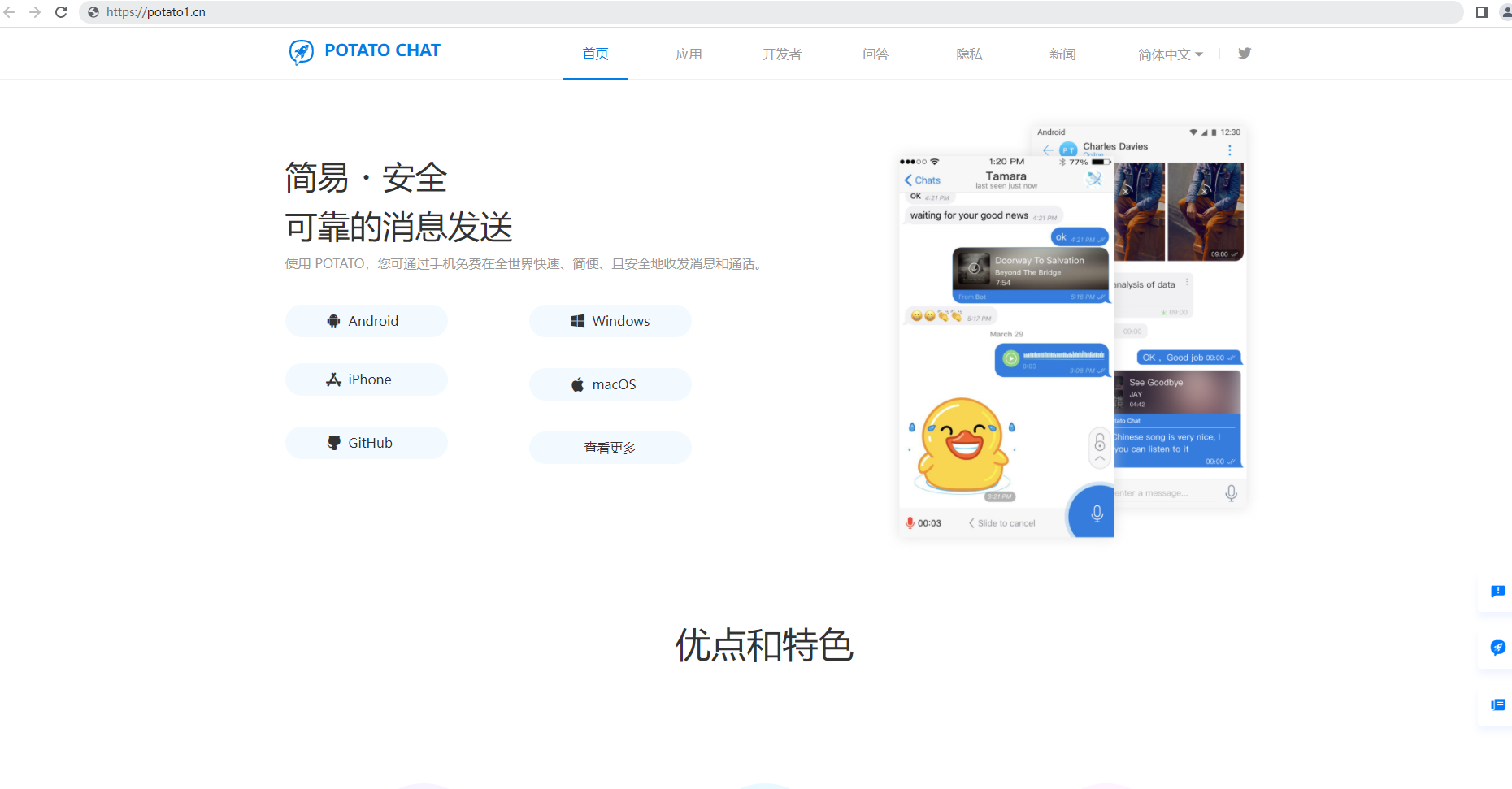Click 查看更多 to see more downloads
Viewport: 1512px width, 789px height.
[x=610, y=448]
